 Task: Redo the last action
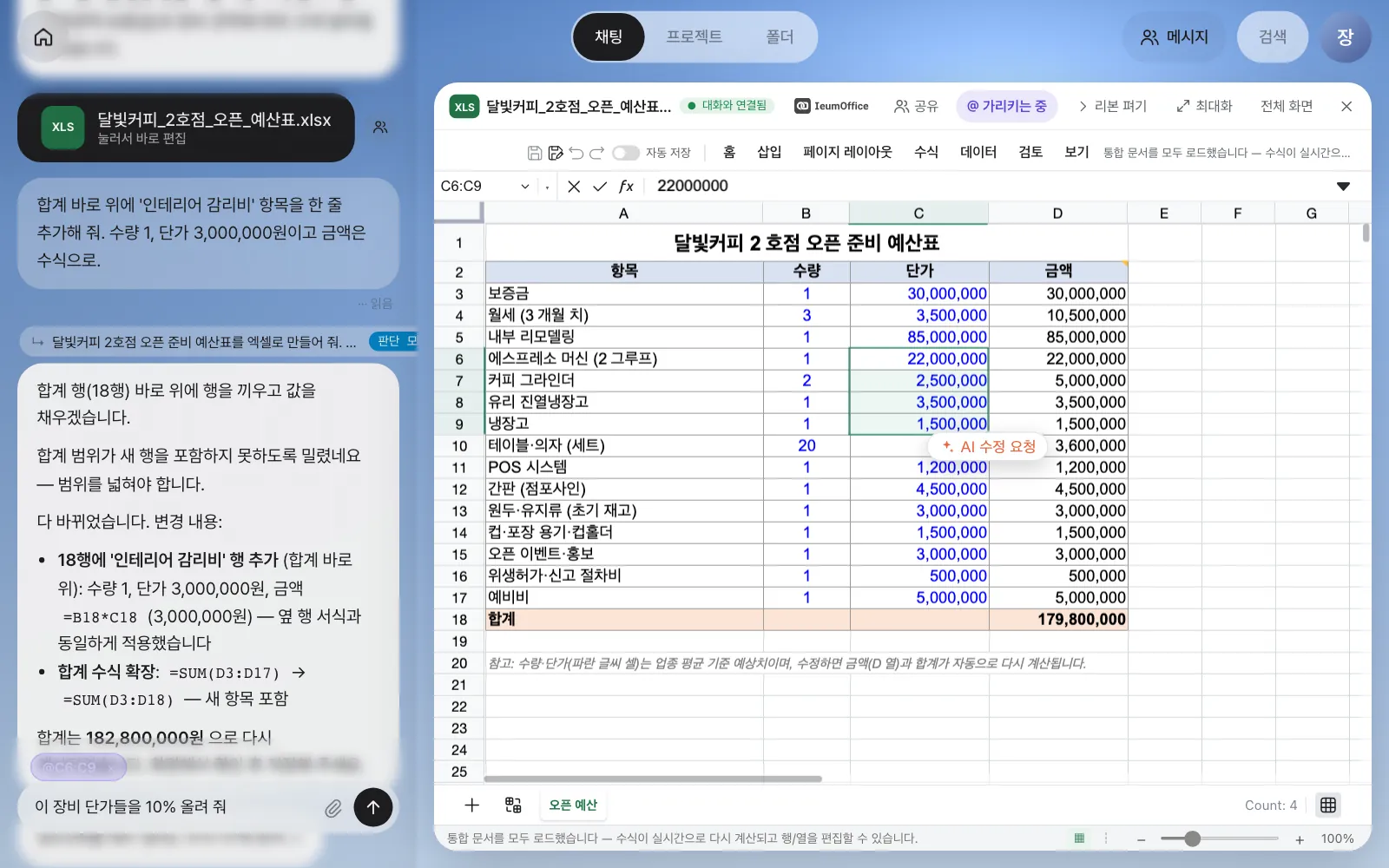click(596, 153)
